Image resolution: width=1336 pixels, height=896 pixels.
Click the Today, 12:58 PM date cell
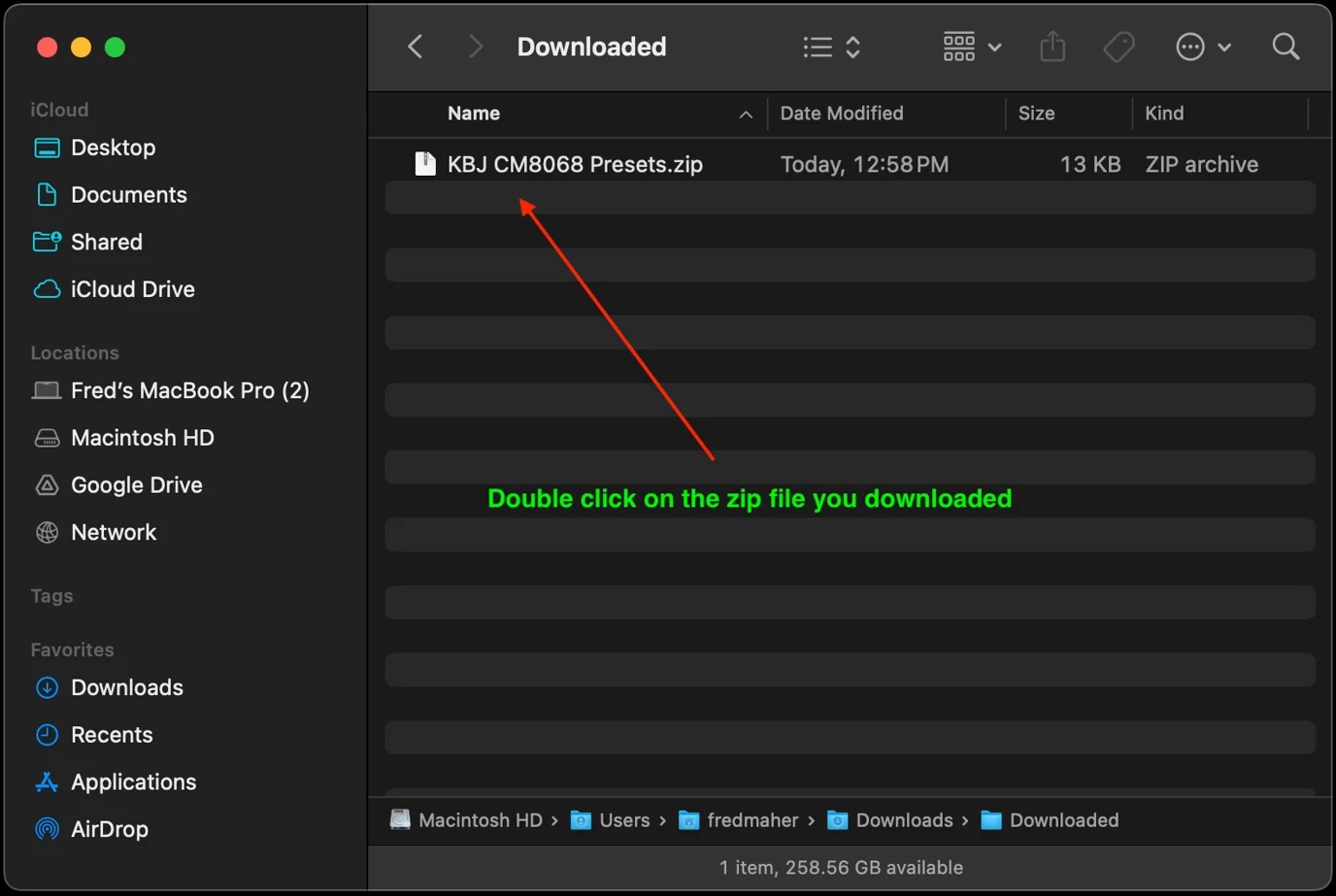pos(864,165)
